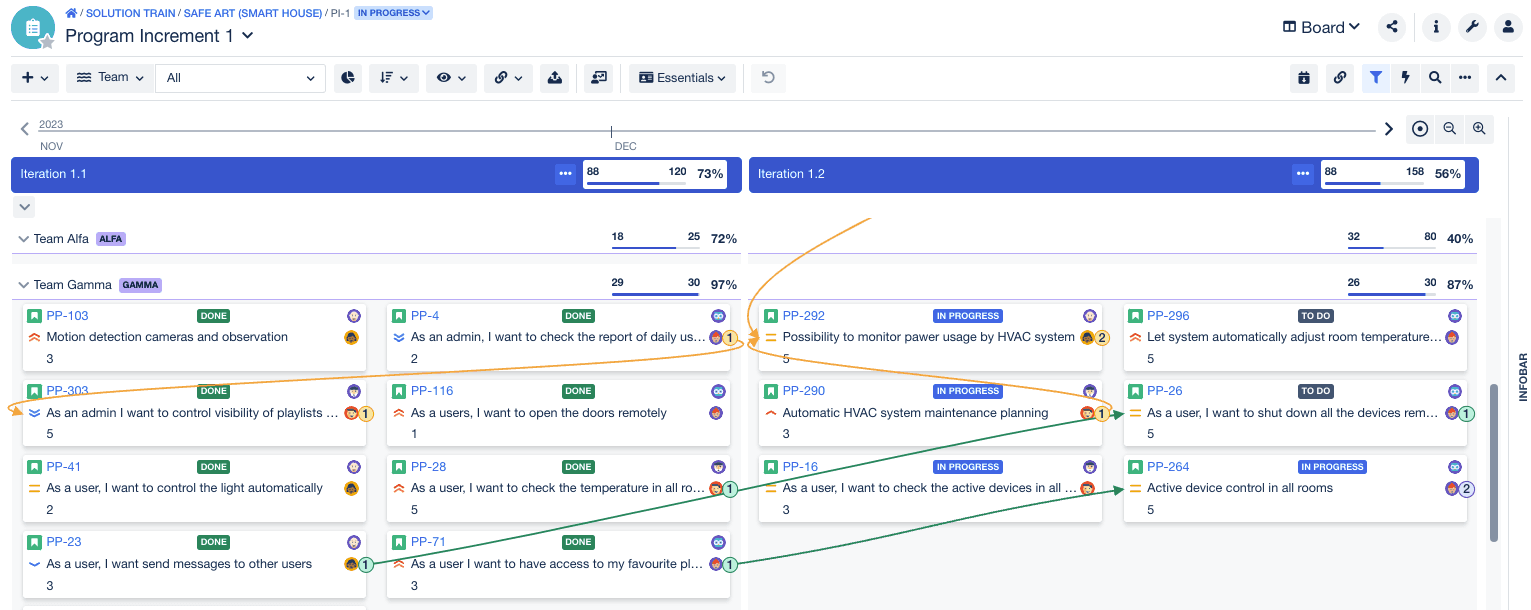Open the sort order dropdown
1531x610 pixels.
394,78
